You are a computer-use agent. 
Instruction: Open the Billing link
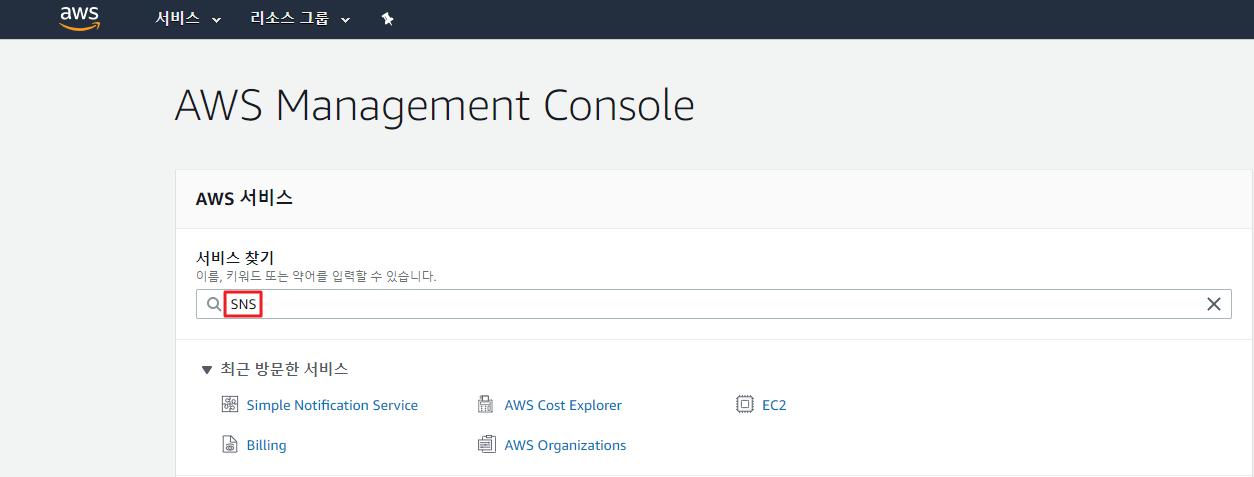[x=266, y=445]
